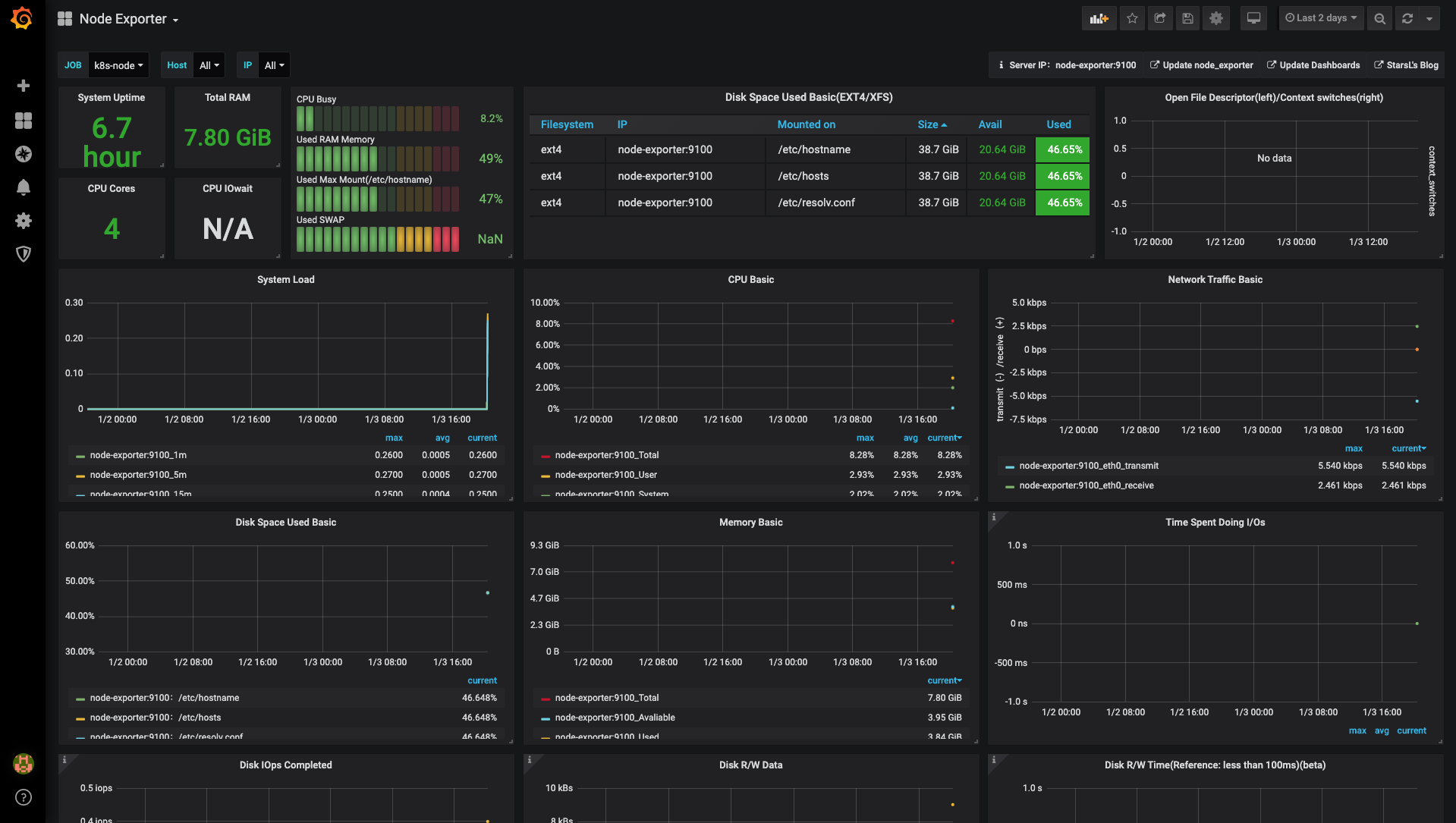Click the dashboard grid icon beside Node Exporter title

tap(65, 19)
